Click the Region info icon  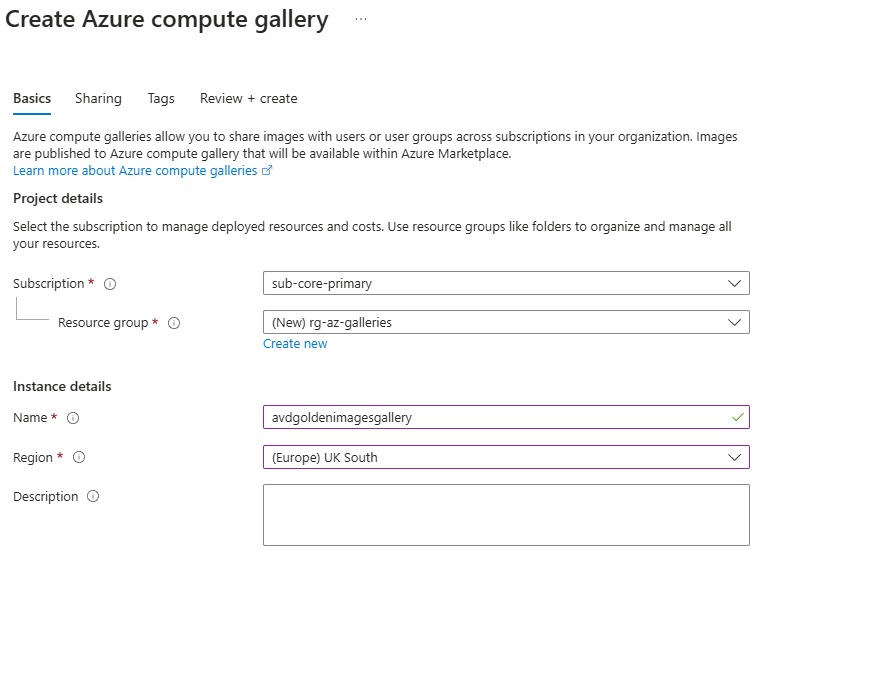tap(78, 457)
